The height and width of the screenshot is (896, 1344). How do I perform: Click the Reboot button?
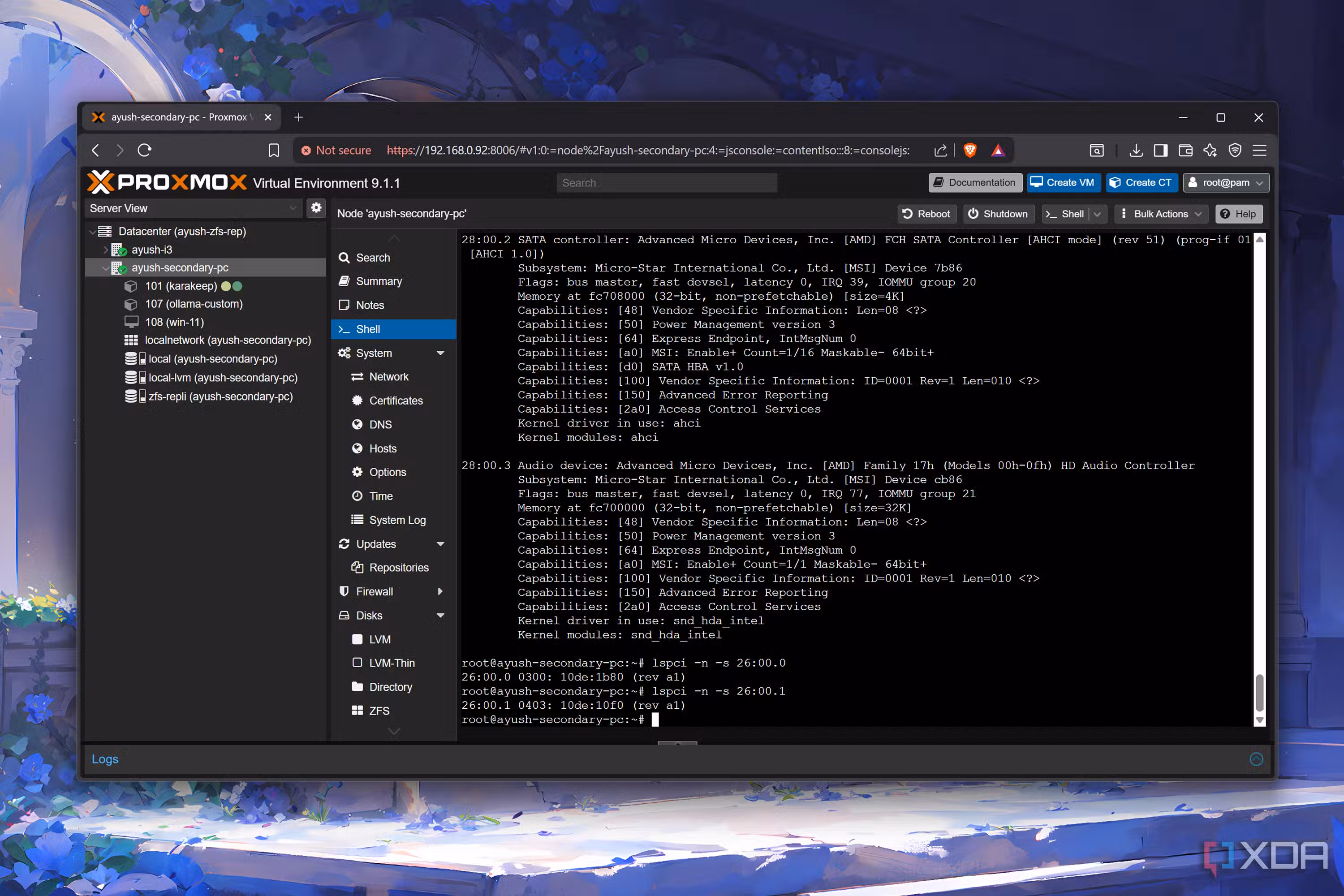926,214
